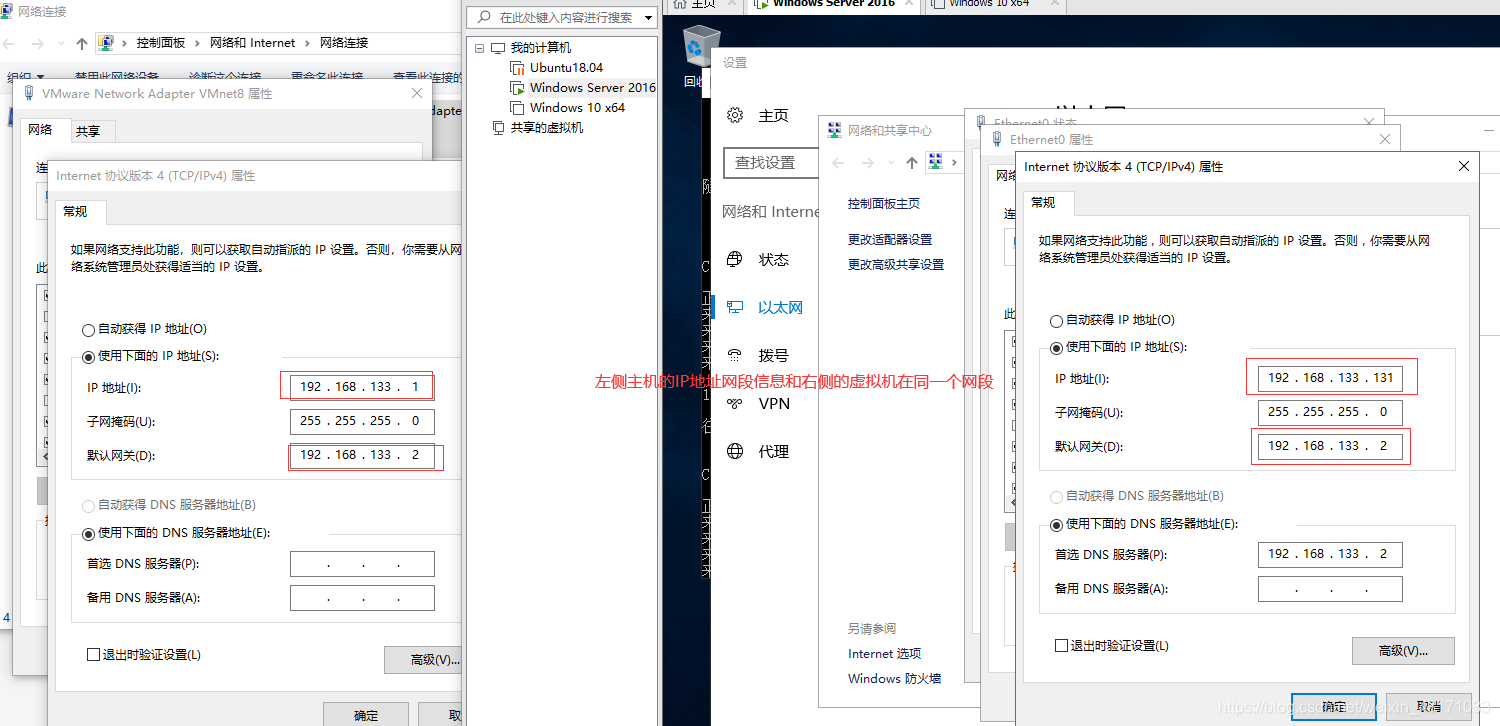
Task: Click the Windows Server 2016 VM icon in tree
Action: click(517, 87)
